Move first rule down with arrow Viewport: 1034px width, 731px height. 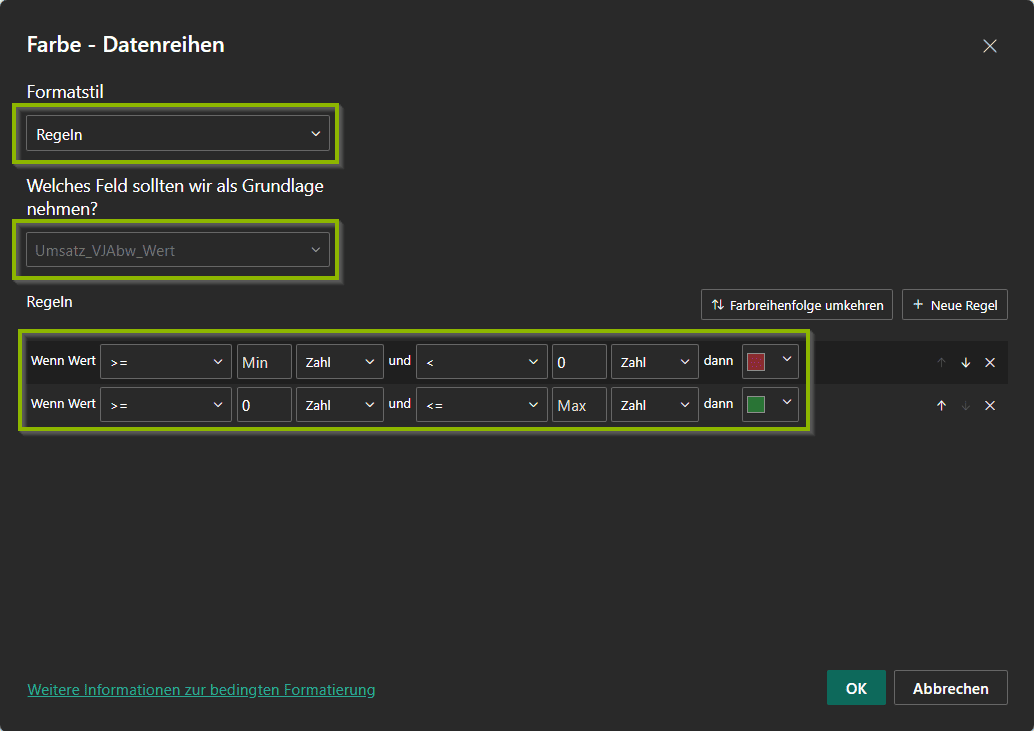(x=965, y=363)
